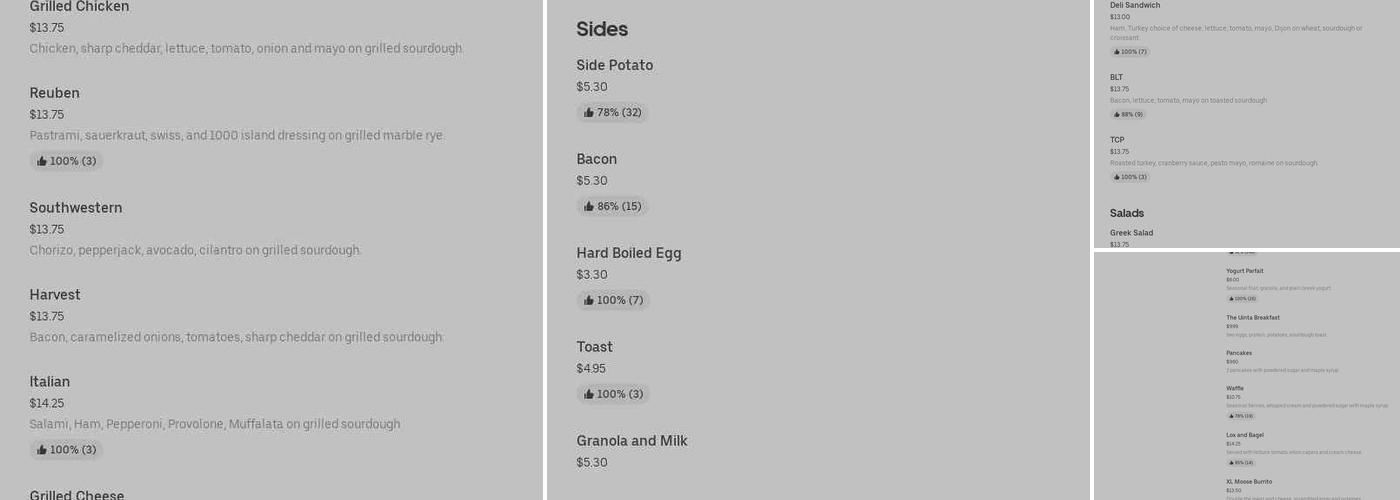Click Hard Boiled Egg thumbs-up icon
This screenshot has height=500, width=1400.
[x=589, y=301]
